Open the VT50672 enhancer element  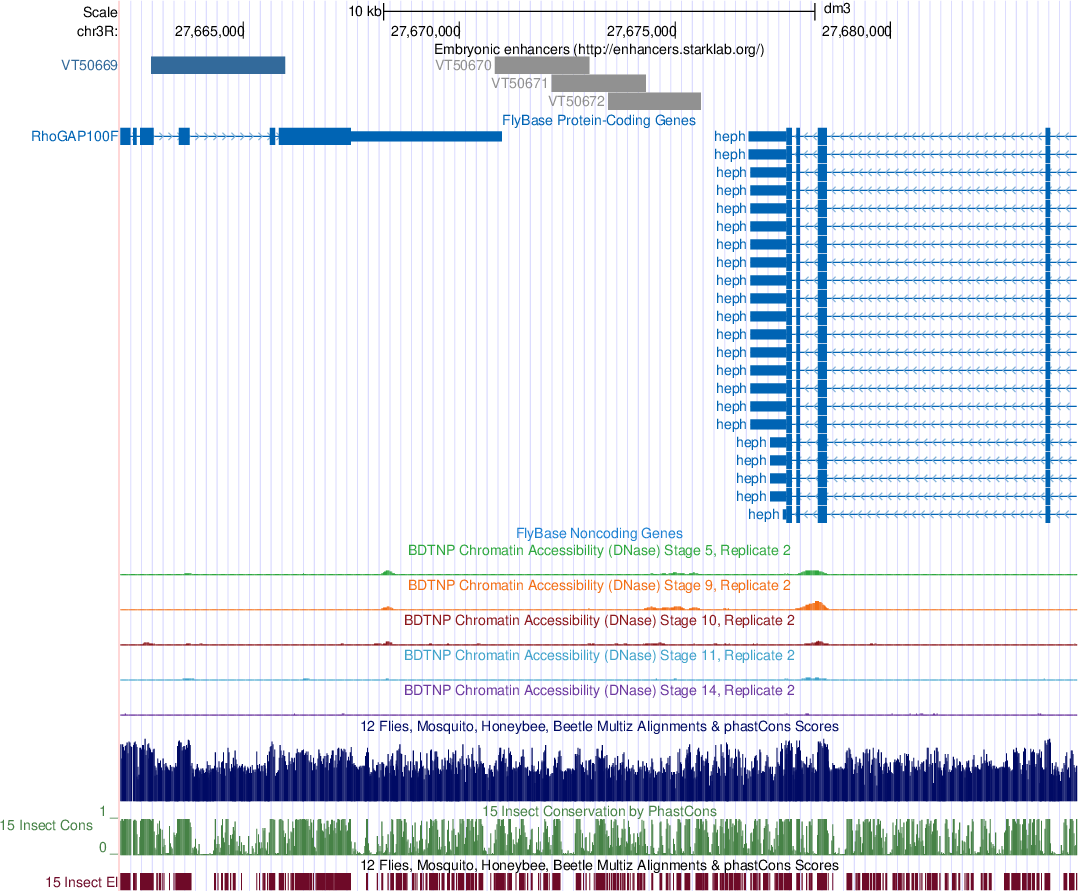pos(654,101)
